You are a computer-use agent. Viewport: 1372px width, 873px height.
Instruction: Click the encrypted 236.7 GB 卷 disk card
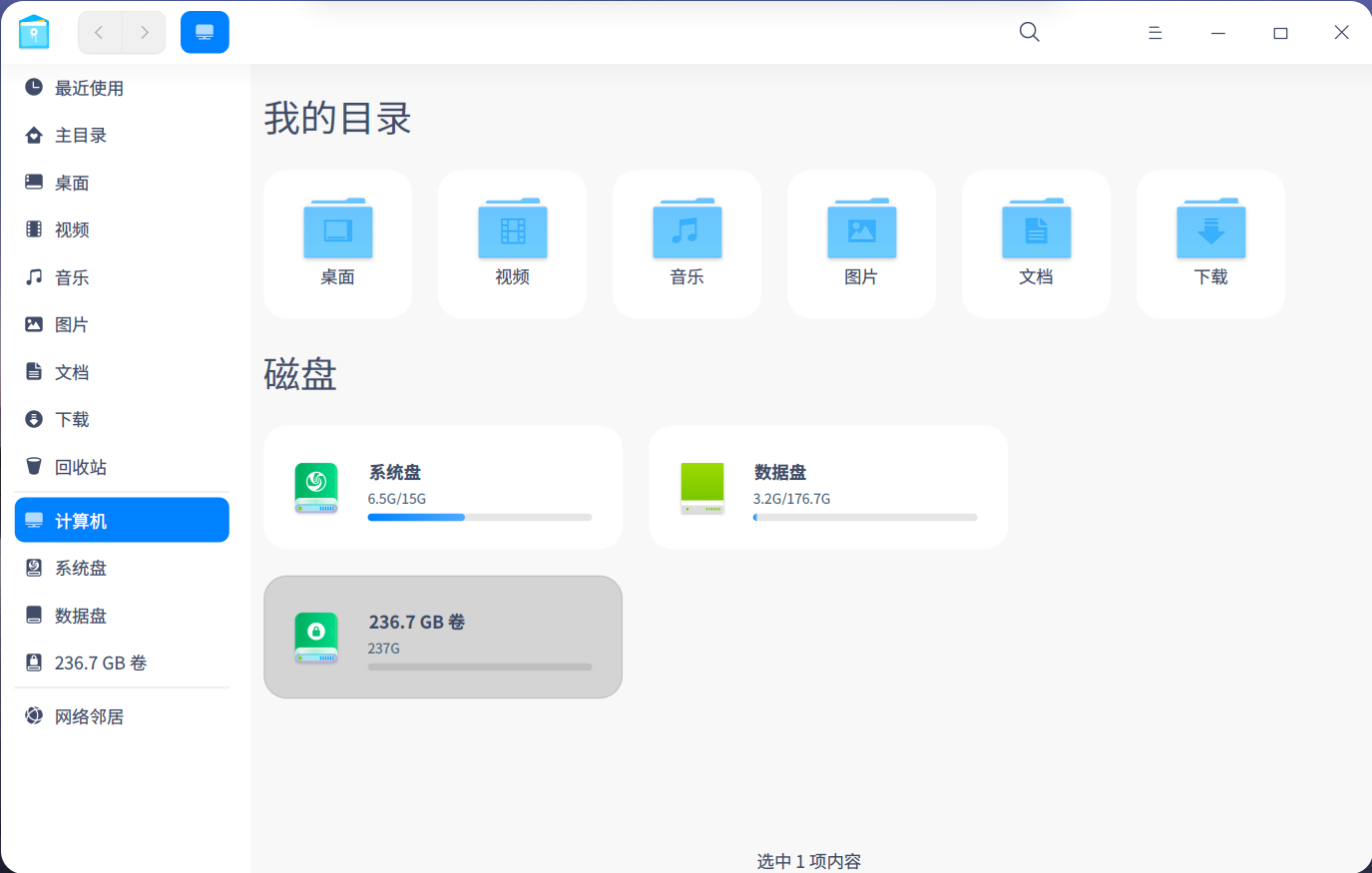pos(443,638)
